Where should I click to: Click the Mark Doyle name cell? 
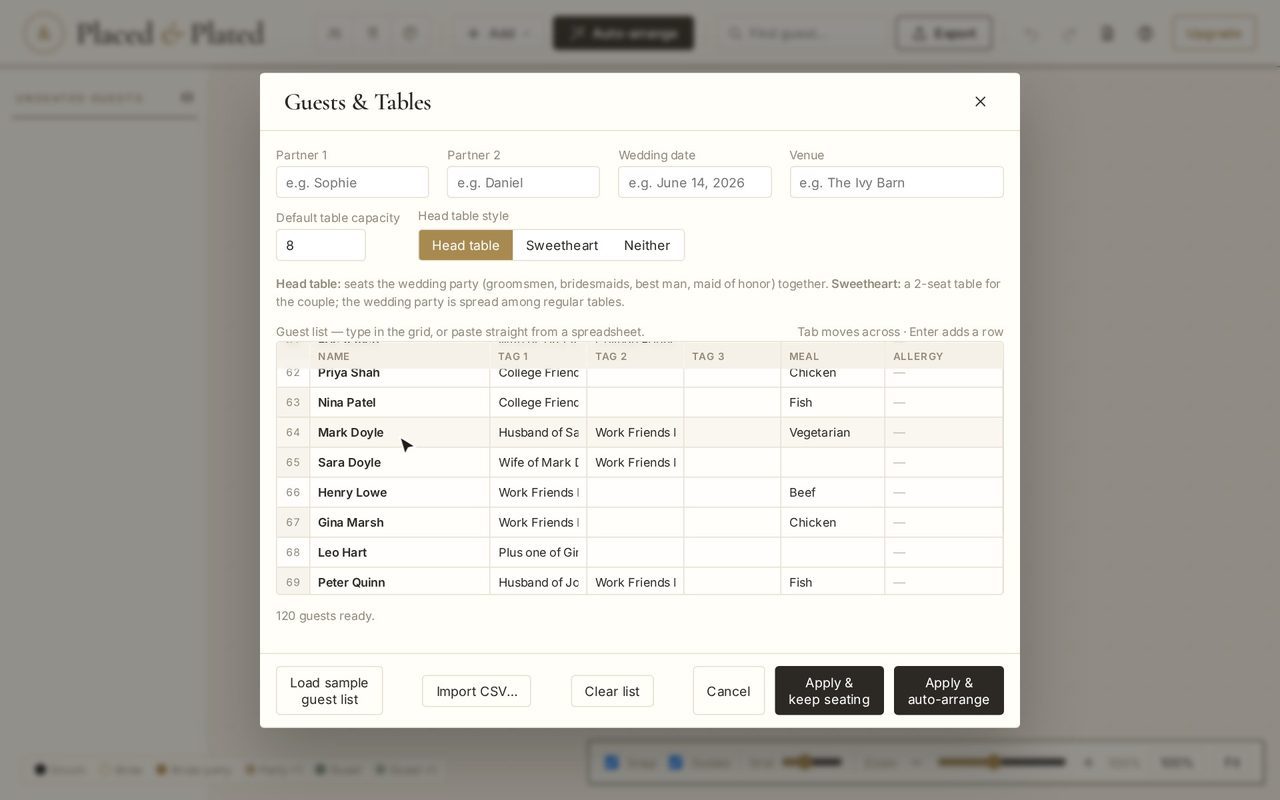click(x=400, y=432)
